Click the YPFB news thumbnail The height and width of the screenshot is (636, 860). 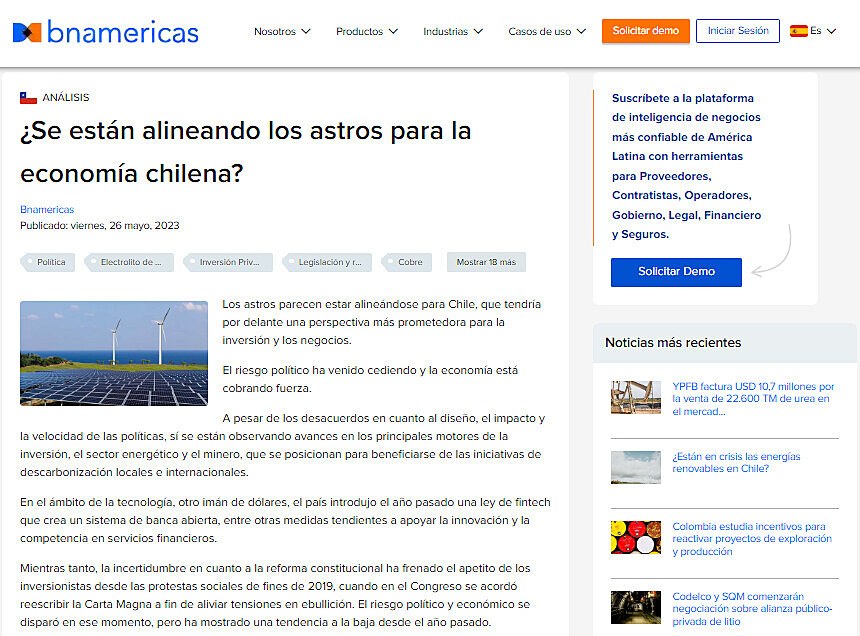[x=636, y=397]
